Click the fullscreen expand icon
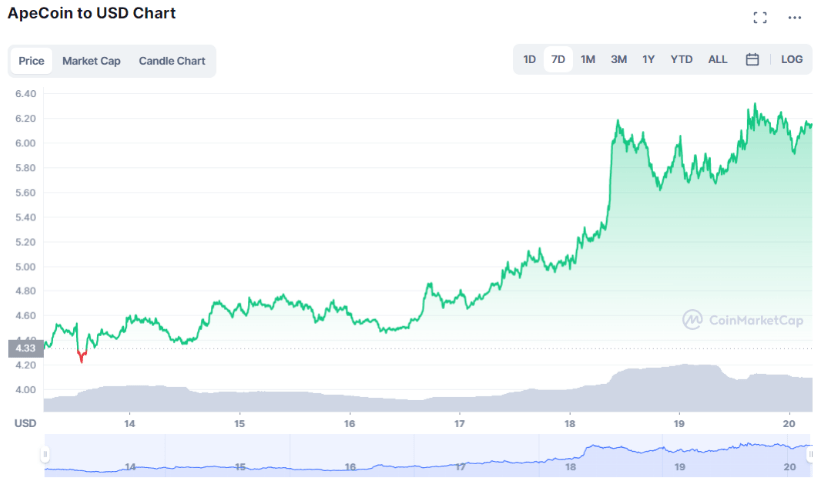 [x=760, y=18]
